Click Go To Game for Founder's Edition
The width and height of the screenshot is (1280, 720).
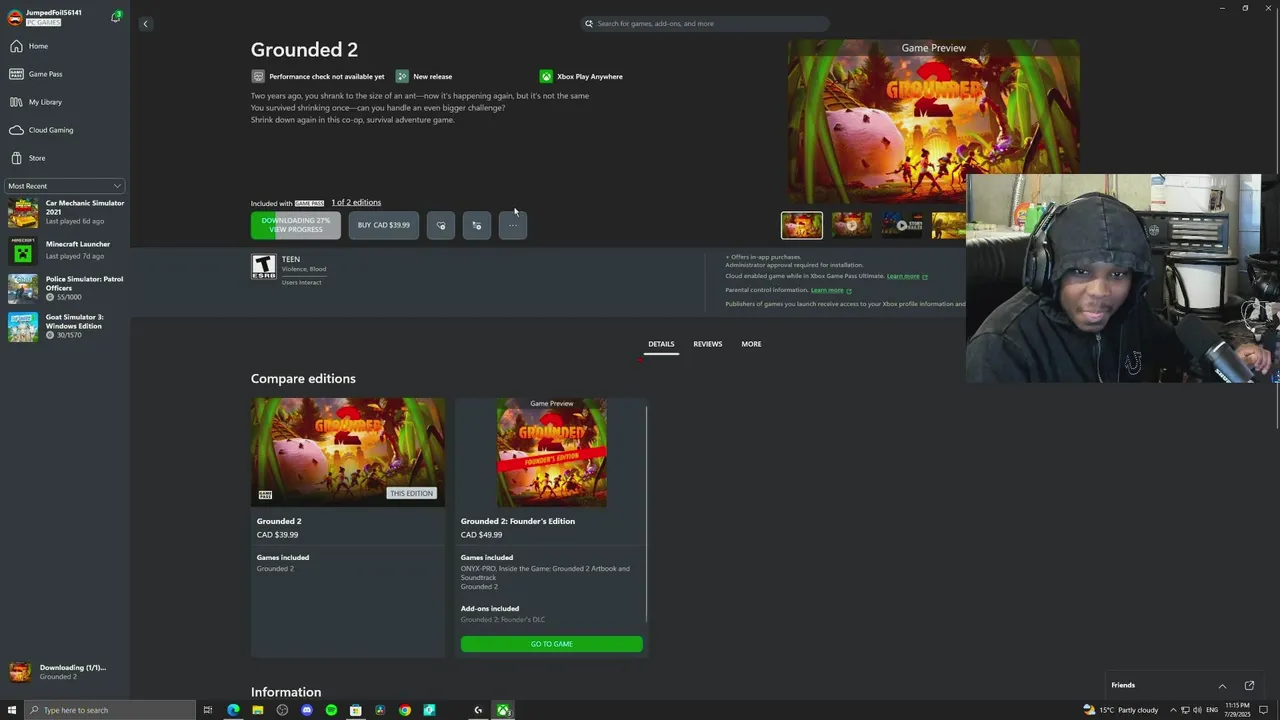552,644
